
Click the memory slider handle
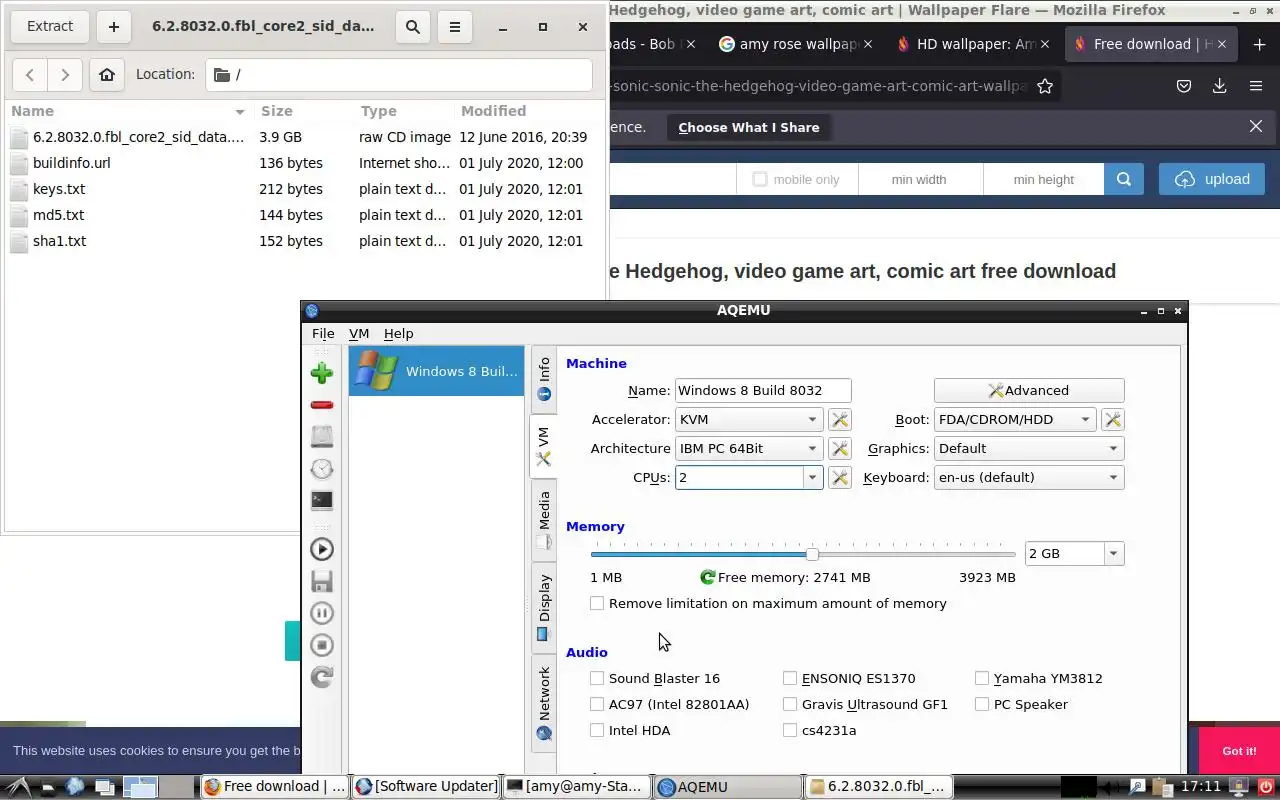(812, 553)
